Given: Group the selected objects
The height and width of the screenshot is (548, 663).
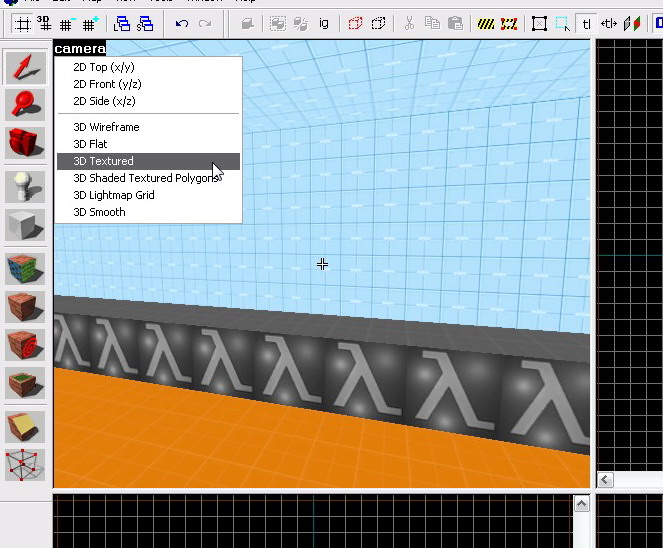Looking at the screenshot, I should (x=278, y=24).
